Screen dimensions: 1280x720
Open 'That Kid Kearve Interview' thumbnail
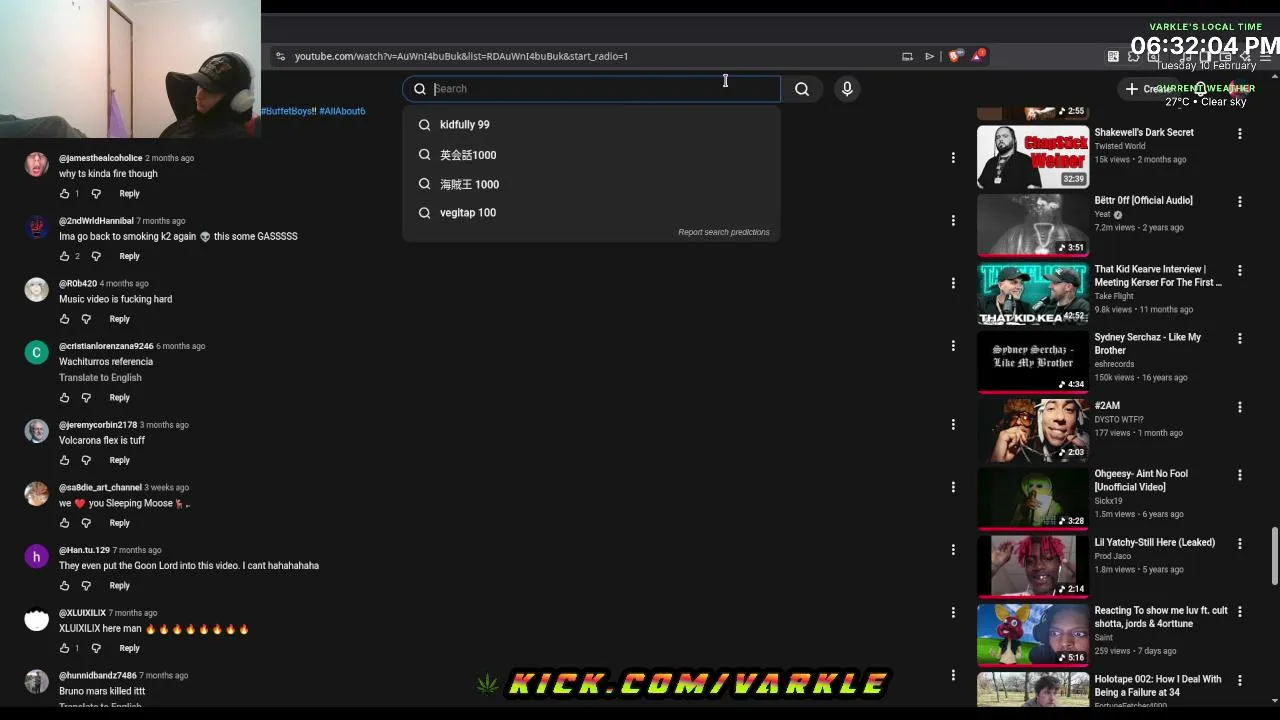point(1033,294)
